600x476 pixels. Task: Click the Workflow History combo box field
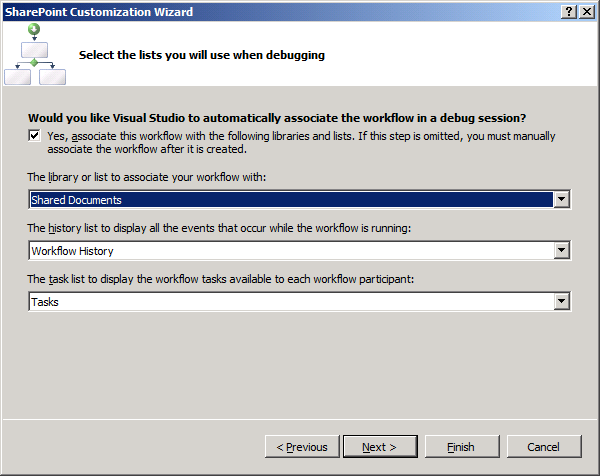[x=290, y=250]
